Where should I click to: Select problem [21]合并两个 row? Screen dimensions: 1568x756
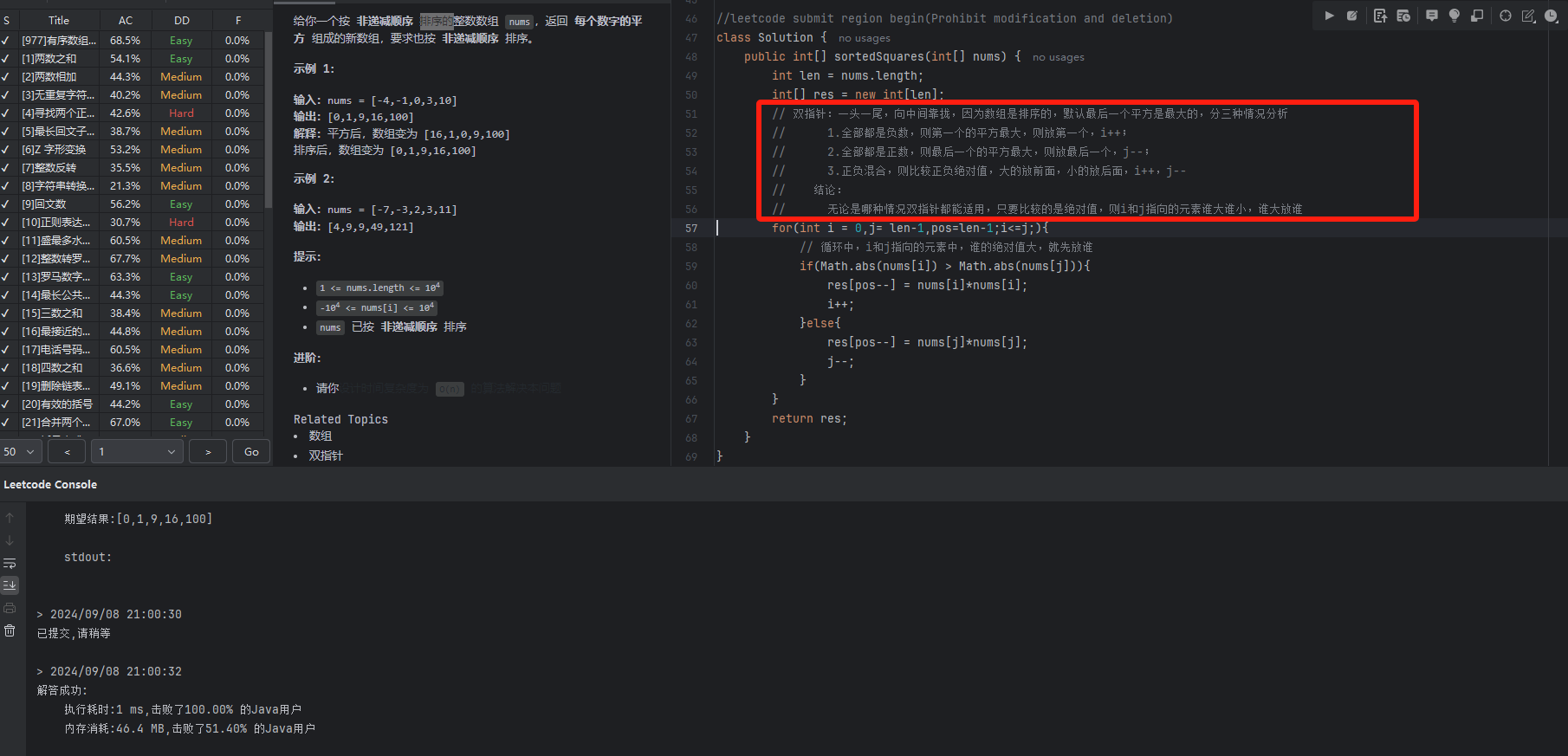(x=132, y=422)
